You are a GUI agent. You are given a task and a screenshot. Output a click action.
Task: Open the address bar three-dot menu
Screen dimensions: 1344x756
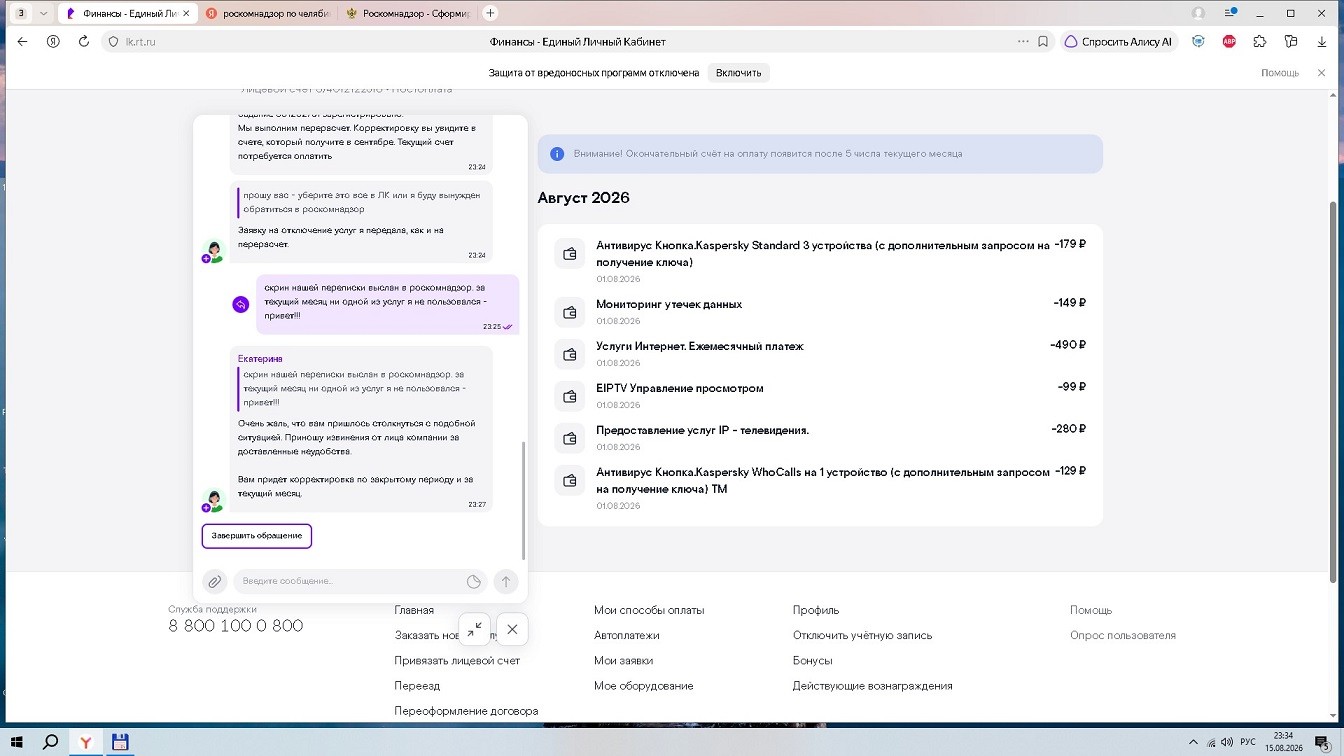[1023, 42]
